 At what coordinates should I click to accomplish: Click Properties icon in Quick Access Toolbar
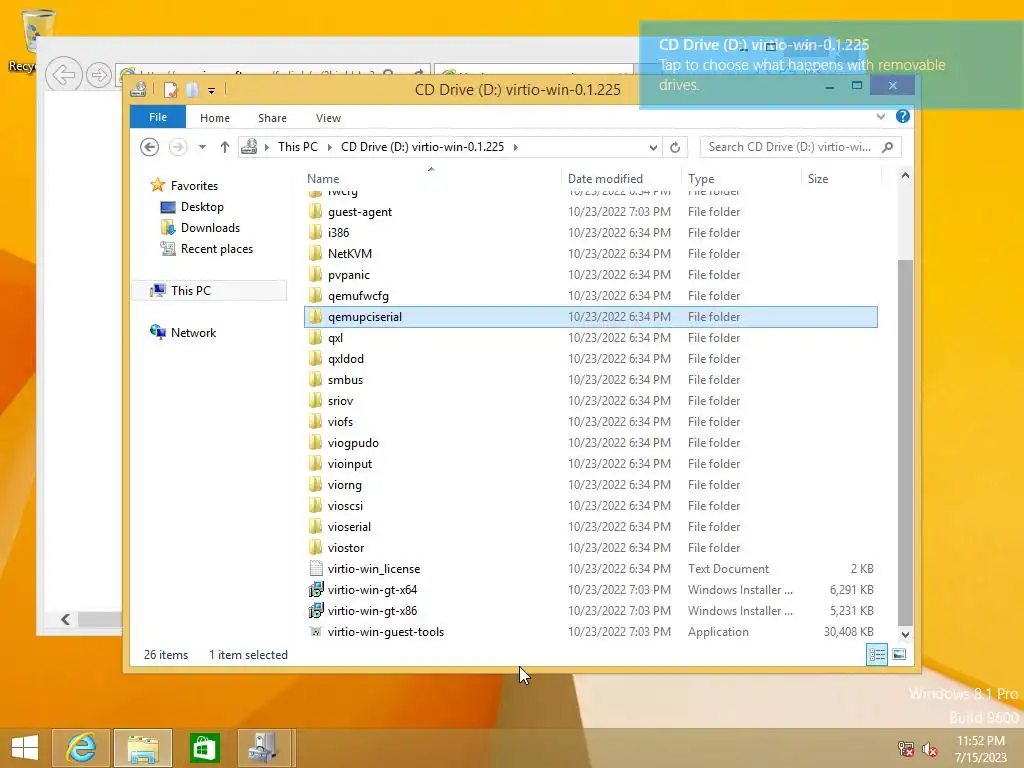click(170, 90)
